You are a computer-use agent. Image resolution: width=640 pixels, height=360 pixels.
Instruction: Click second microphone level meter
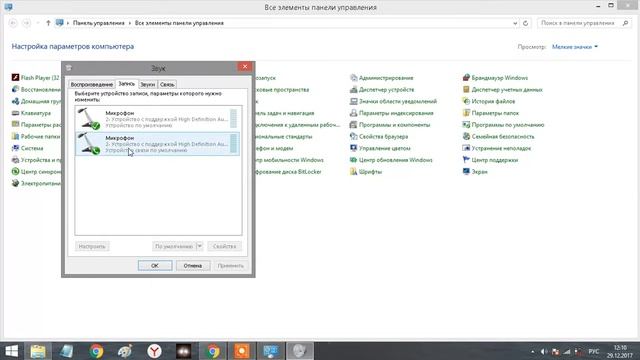pos(233,144)
